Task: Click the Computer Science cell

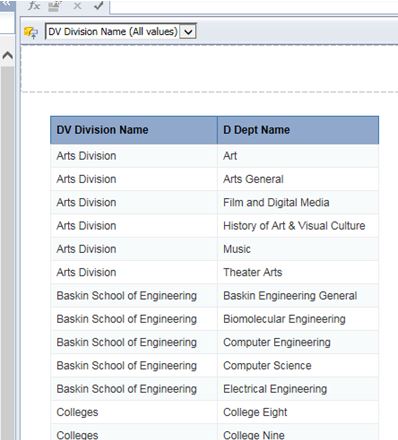Action: (298, 366)
